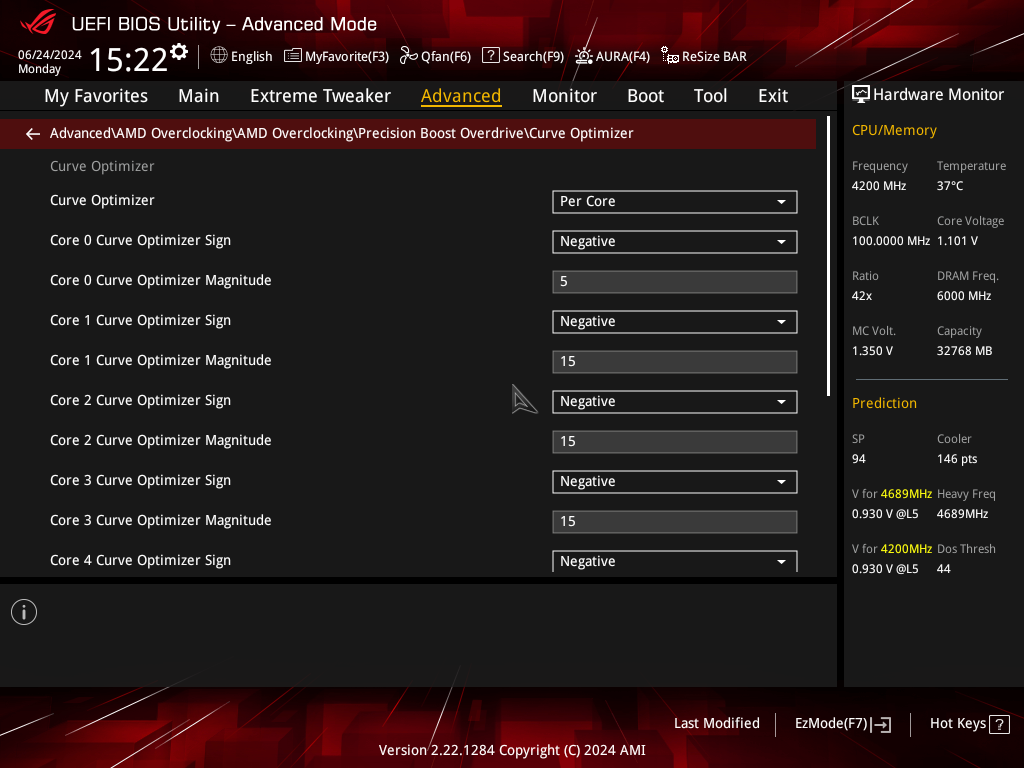Switch to EzMode(F7)
Image resolution: width=1024 pixels, height=768 pixels.
click(842, 724)
